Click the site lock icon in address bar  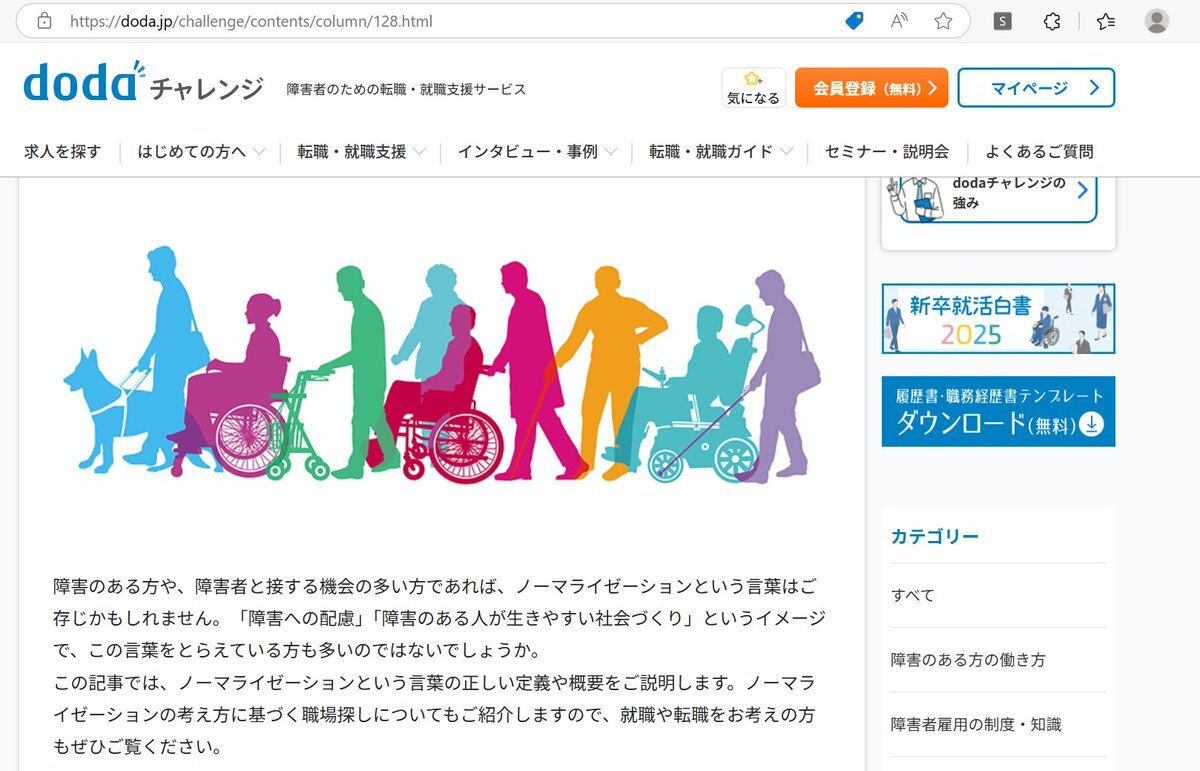[x=44, y=21]
